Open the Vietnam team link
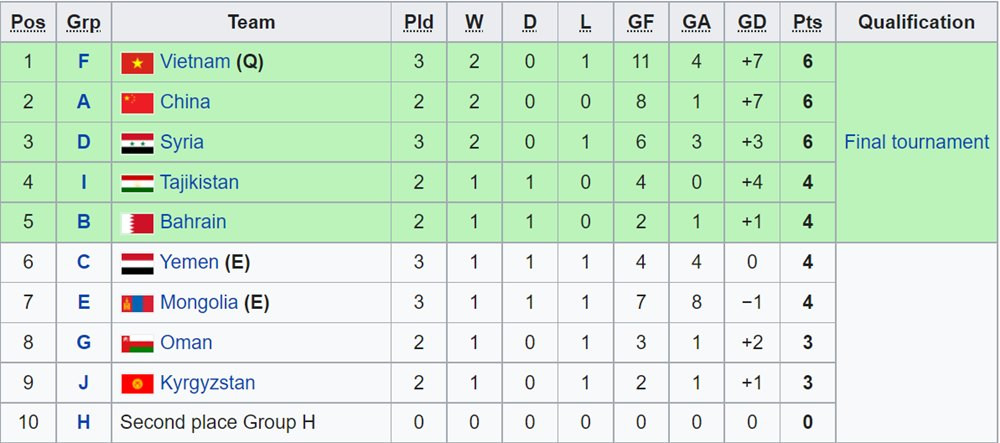The width and height of the screenshot is (1000, 443). pyautogui.click(x=195, y=62)
